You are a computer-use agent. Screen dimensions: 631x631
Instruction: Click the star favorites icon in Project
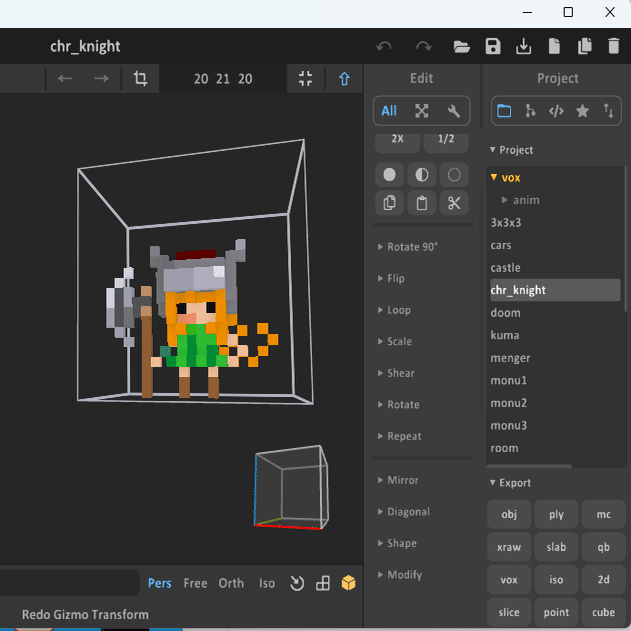[x=582, y=111]
